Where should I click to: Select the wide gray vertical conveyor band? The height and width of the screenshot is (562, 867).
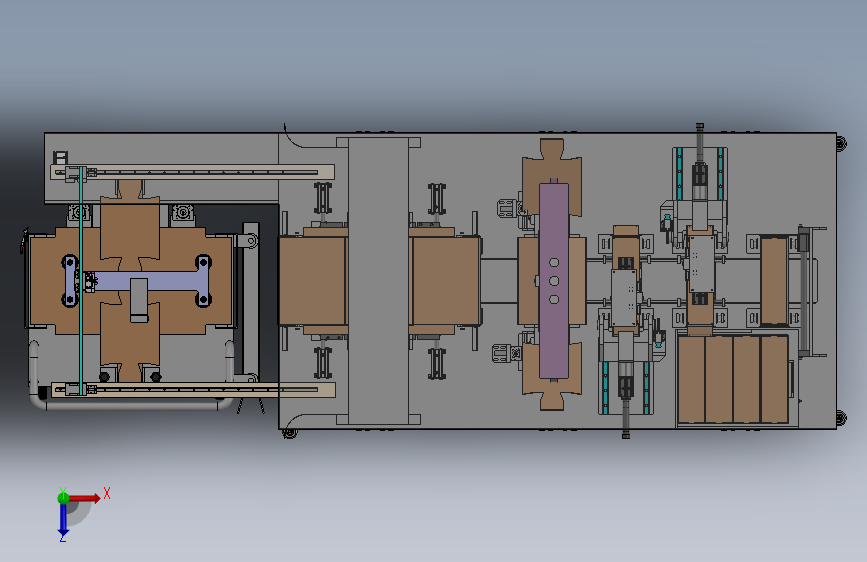[378, 281]
